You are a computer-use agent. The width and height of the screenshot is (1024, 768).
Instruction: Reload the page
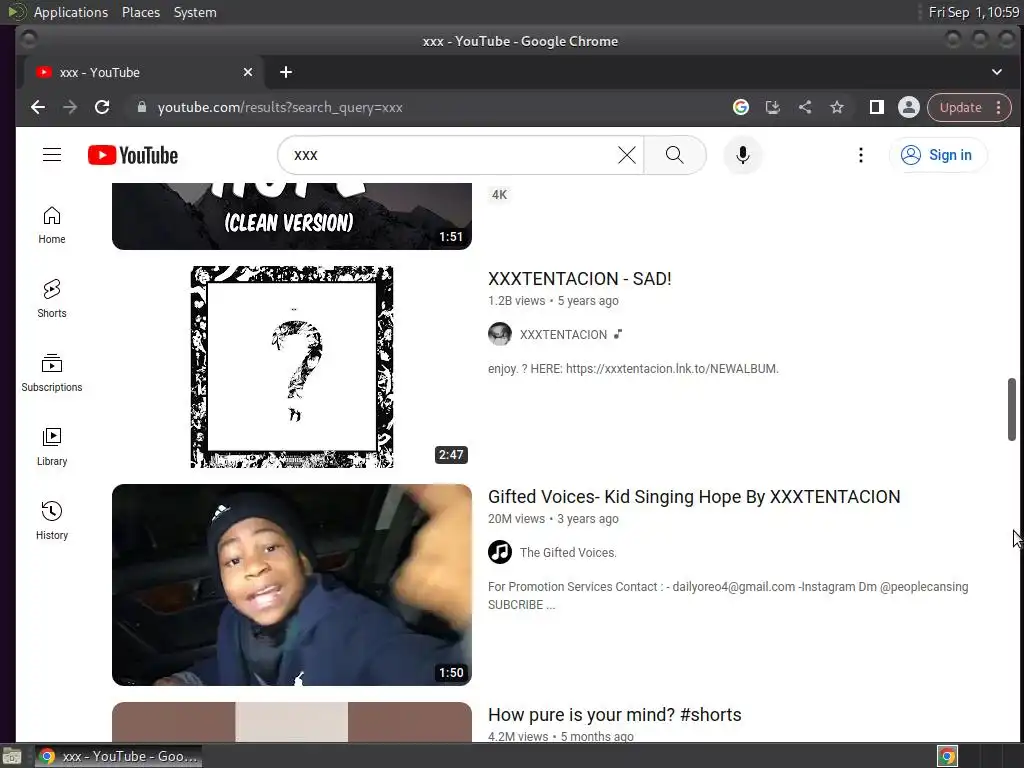(102, 107)
